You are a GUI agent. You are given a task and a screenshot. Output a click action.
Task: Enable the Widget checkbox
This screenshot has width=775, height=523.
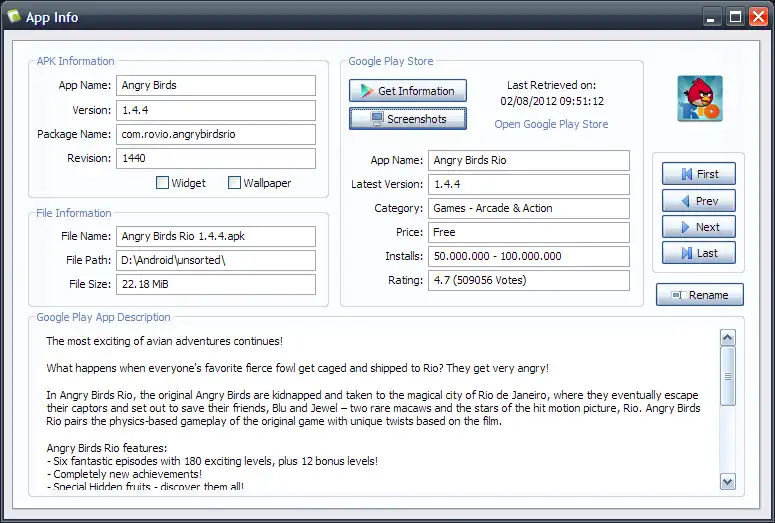(162, 183)
